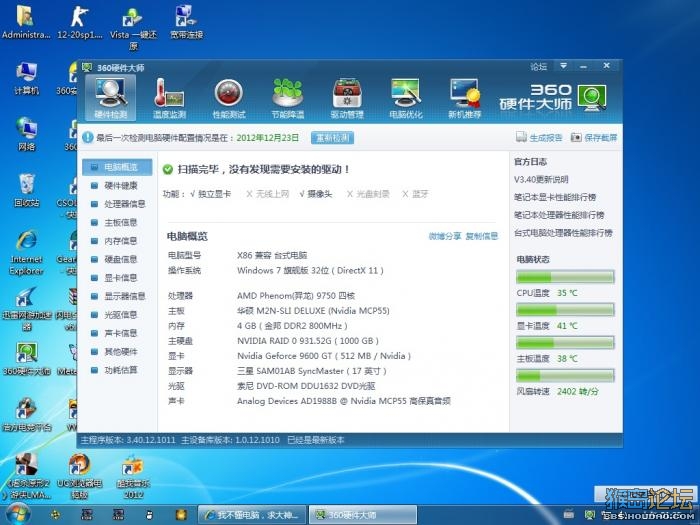Click the '索尼 DVD-ROM DDU1632' value
The width and height of the screenshot is (700, 525).
coord(306,386)
